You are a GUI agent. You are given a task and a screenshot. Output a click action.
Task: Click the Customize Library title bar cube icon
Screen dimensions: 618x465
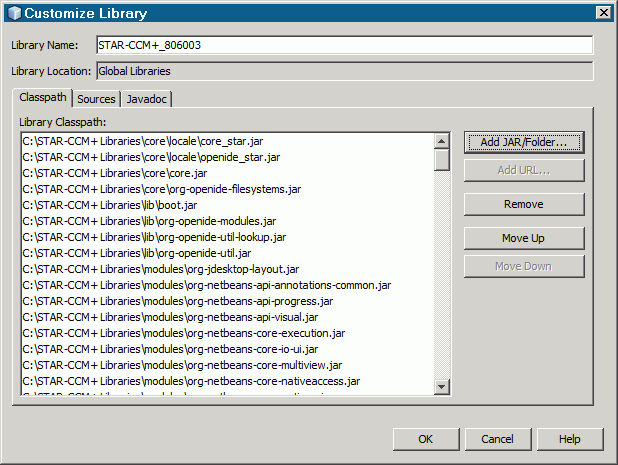coord(14,13)
